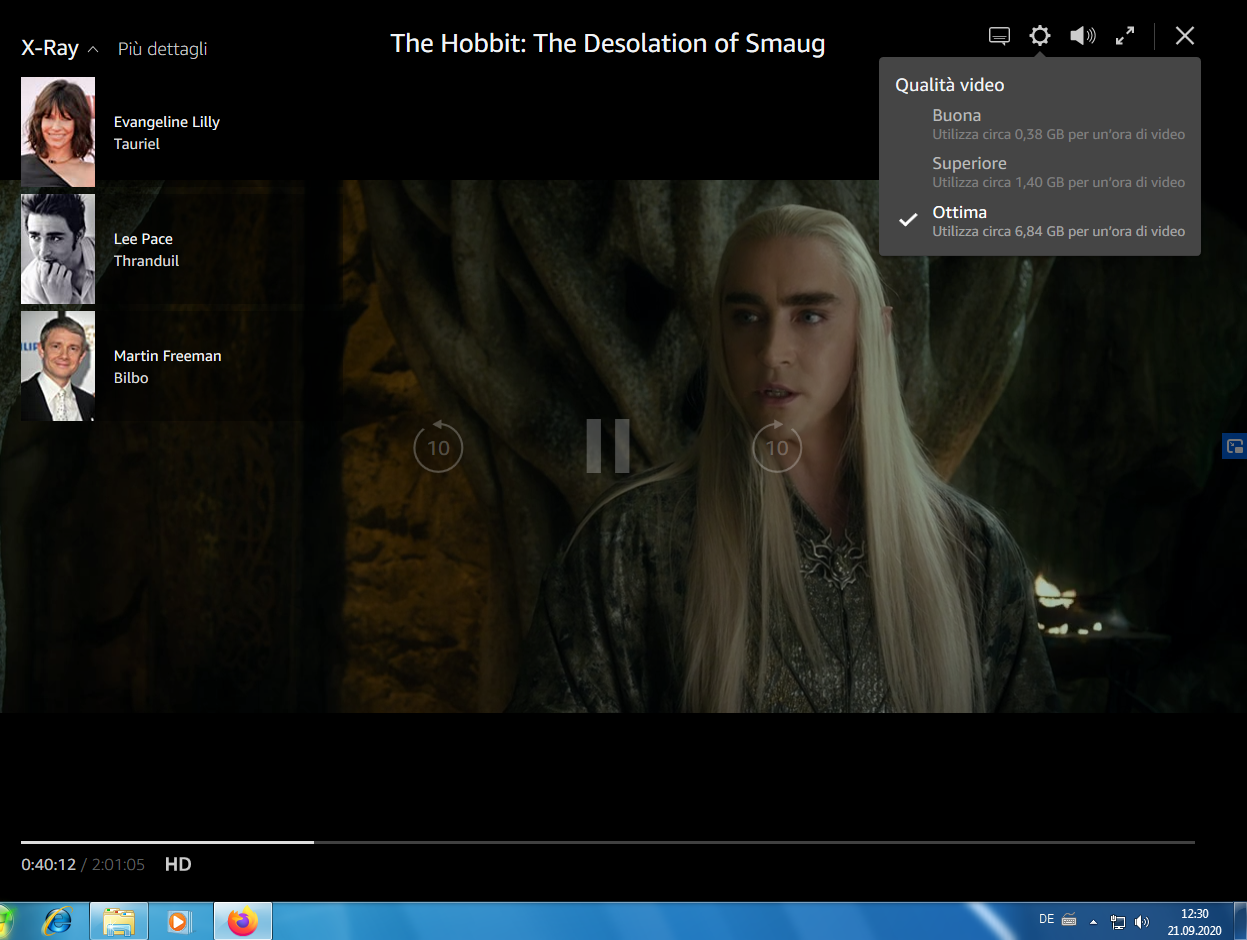This screenshot has width=1247, height=940.
Task: Close the video player
Action: tap(1185, 36)
